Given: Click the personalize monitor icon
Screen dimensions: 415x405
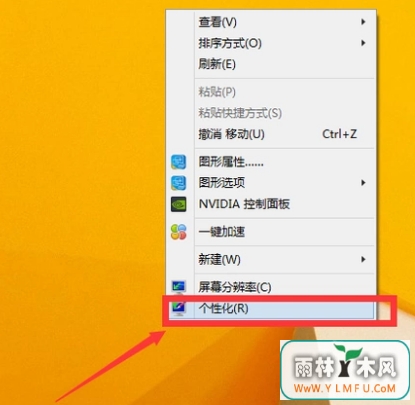Looking at the screenshot, I should pos(179,309).
